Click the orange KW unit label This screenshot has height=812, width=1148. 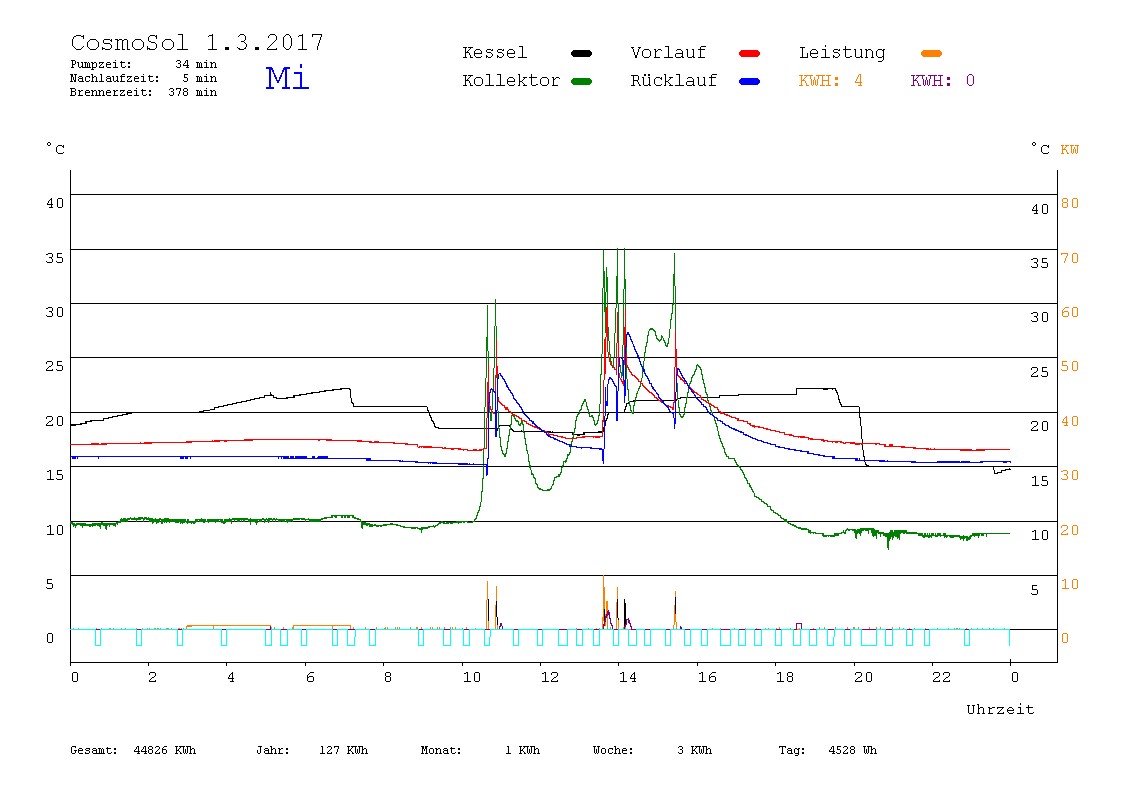[1069, 150]
